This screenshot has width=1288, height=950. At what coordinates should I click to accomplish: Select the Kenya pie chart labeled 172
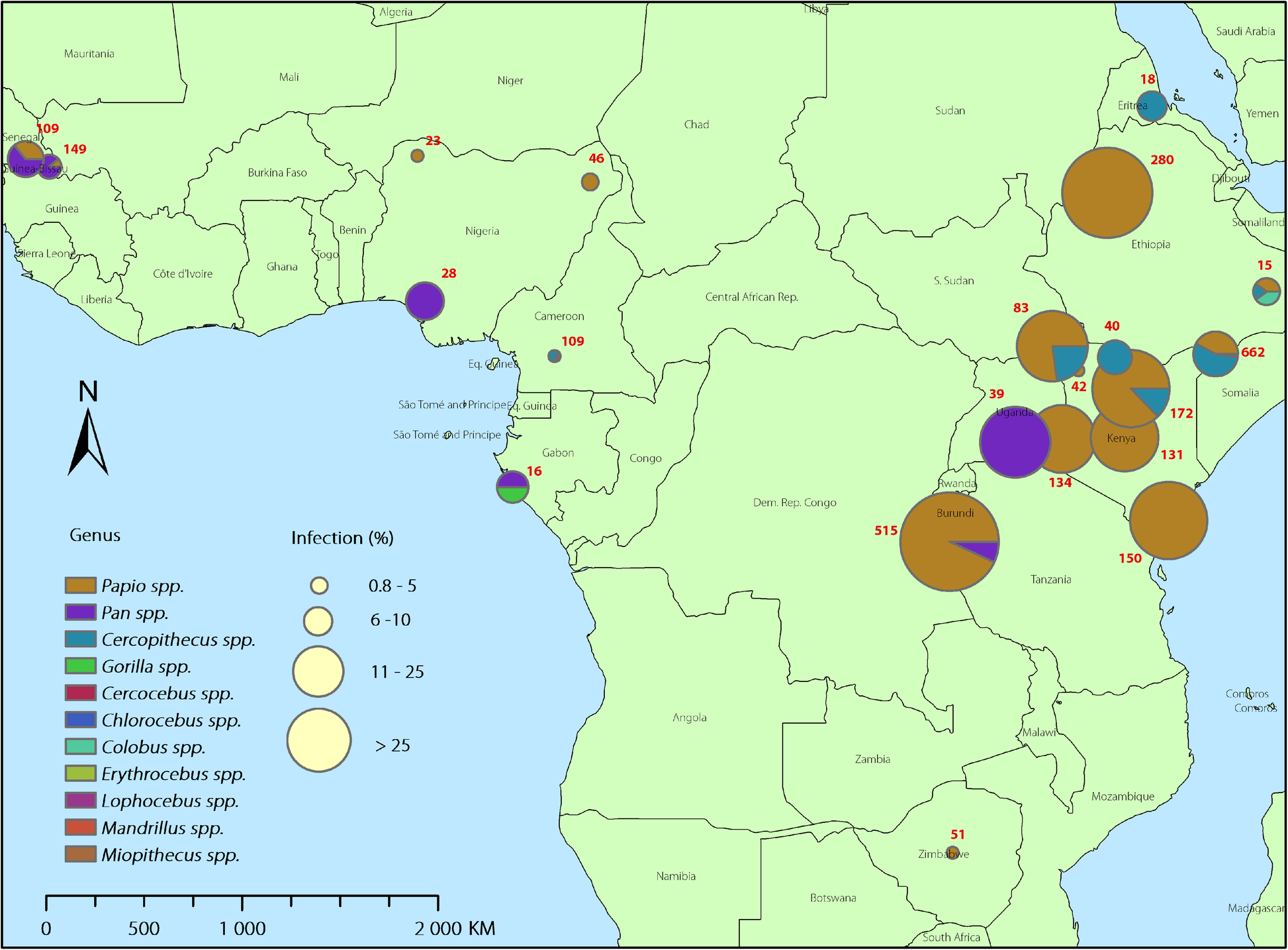coord(1131,388)
